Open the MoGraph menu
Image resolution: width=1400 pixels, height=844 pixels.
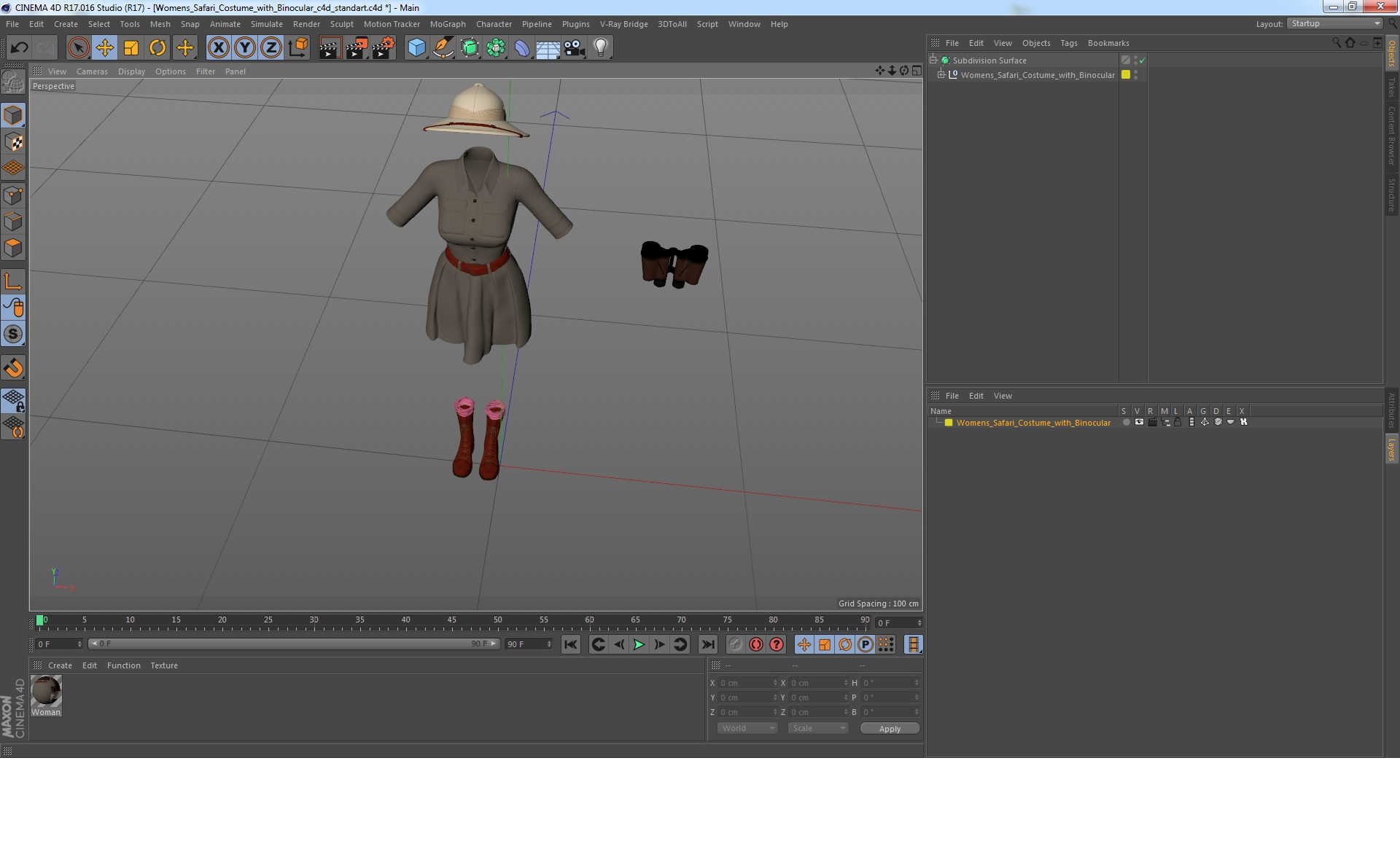click(448, 24)
